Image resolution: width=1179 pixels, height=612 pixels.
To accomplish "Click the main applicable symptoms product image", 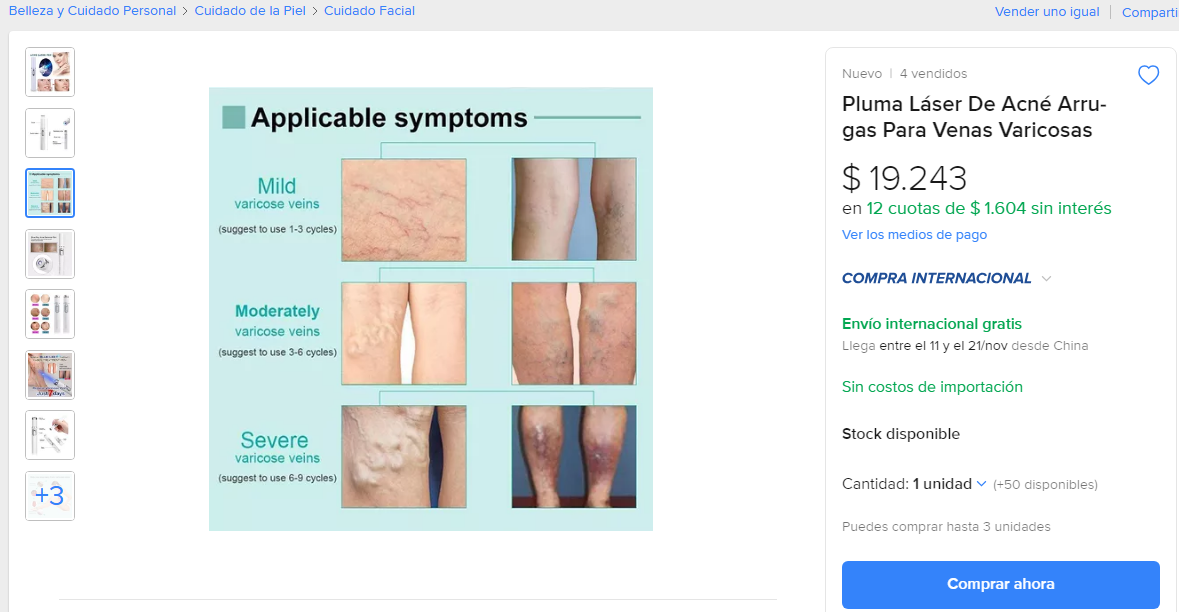I will [x=431, y=309].
